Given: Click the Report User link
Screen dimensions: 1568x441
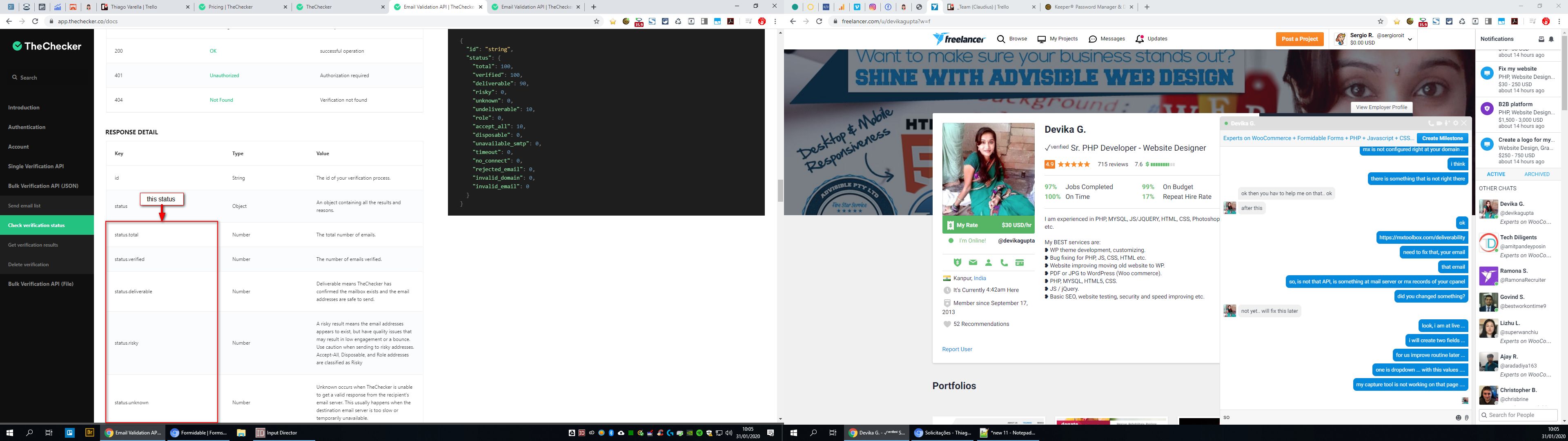Looking at the screenshot, I should click(957, 350).
